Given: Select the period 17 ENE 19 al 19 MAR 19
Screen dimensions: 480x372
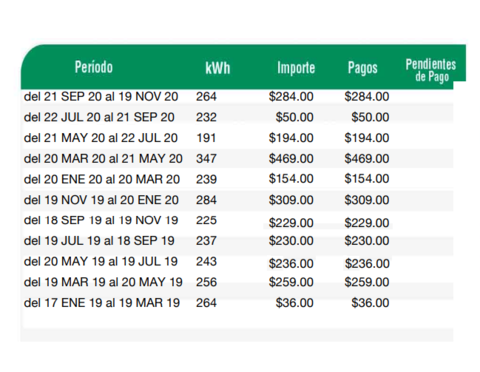Looking at the screenshot, I should tap(102, 303).
